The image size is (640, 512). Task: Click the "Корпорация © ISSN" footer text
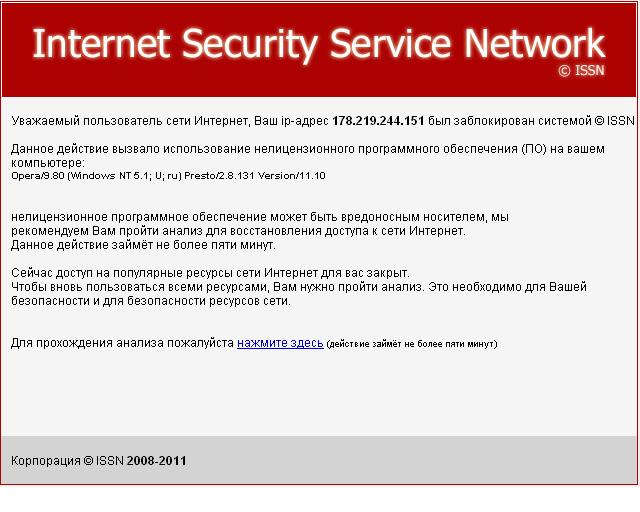click(67, 461)
